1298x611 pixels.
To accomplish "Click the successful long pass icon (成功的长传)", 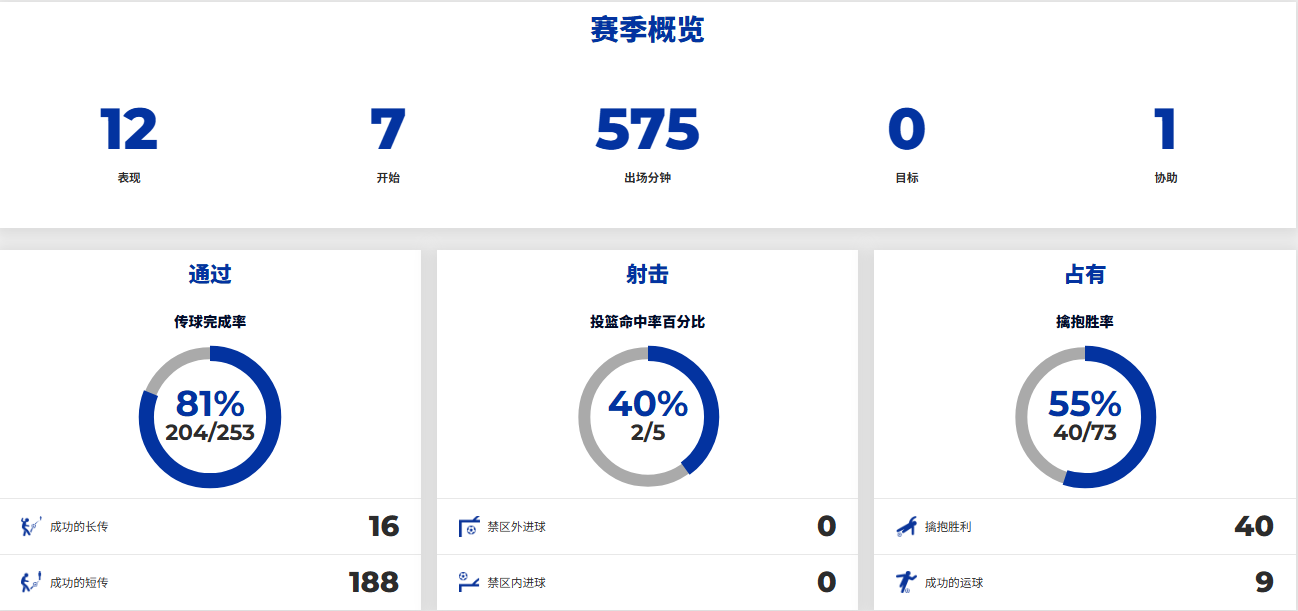I will click(x=31, y=526).
